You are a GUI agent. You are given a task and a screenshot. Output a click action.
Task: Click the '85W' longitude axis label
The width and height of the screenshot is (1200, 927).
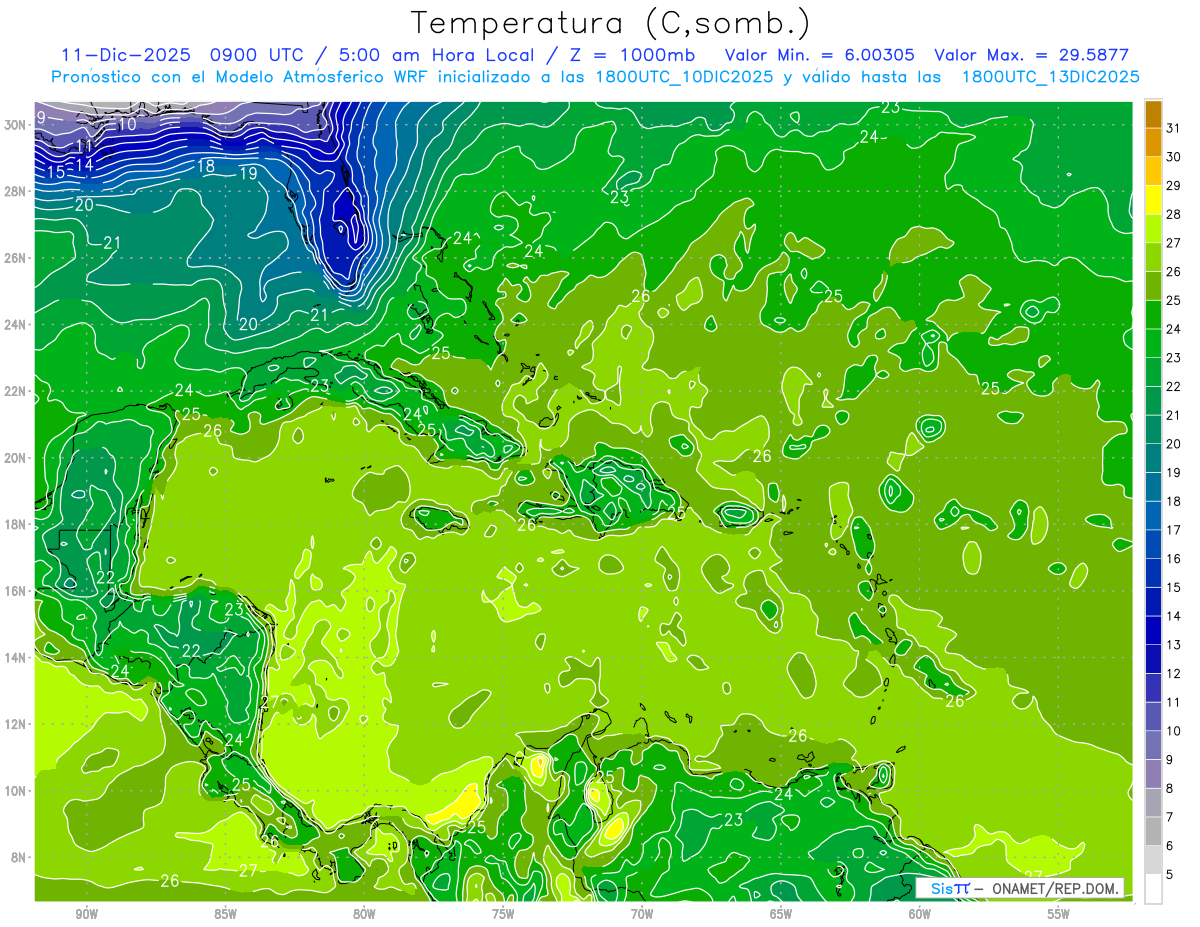(226, 914)
